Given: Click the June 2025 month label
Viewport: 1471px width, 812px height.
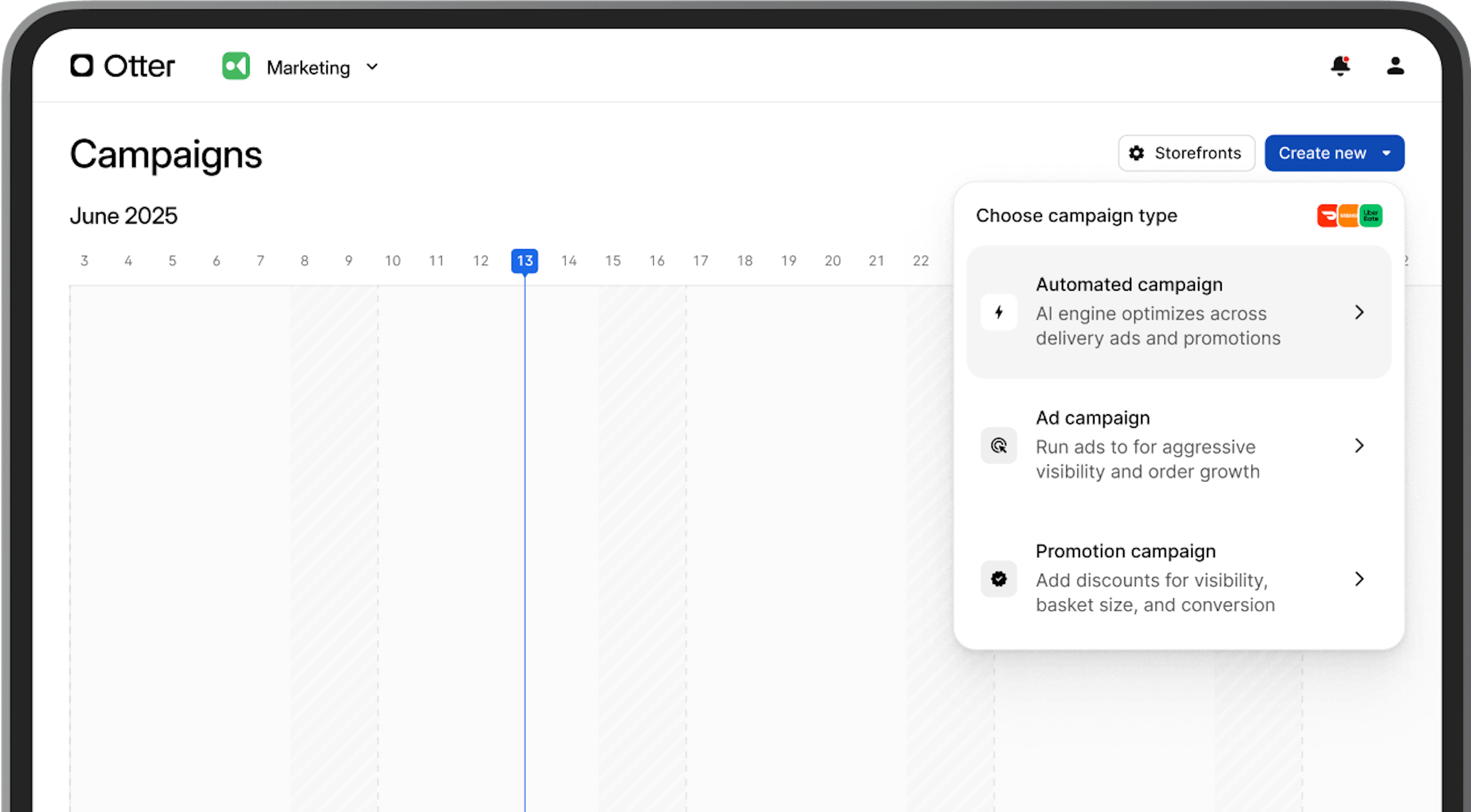Looking at the screenshot, I should click(x=123, y=216).
